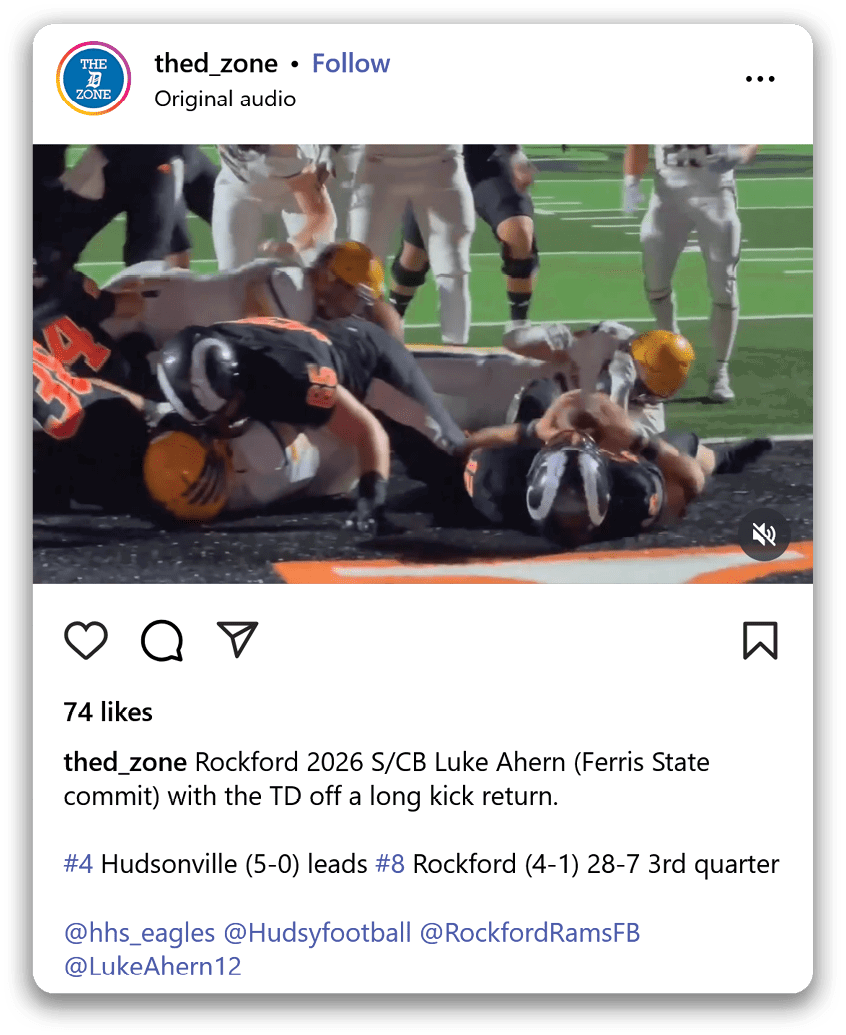
Task: Open The D Zone profile picture
Action: (x=93, y=79)
